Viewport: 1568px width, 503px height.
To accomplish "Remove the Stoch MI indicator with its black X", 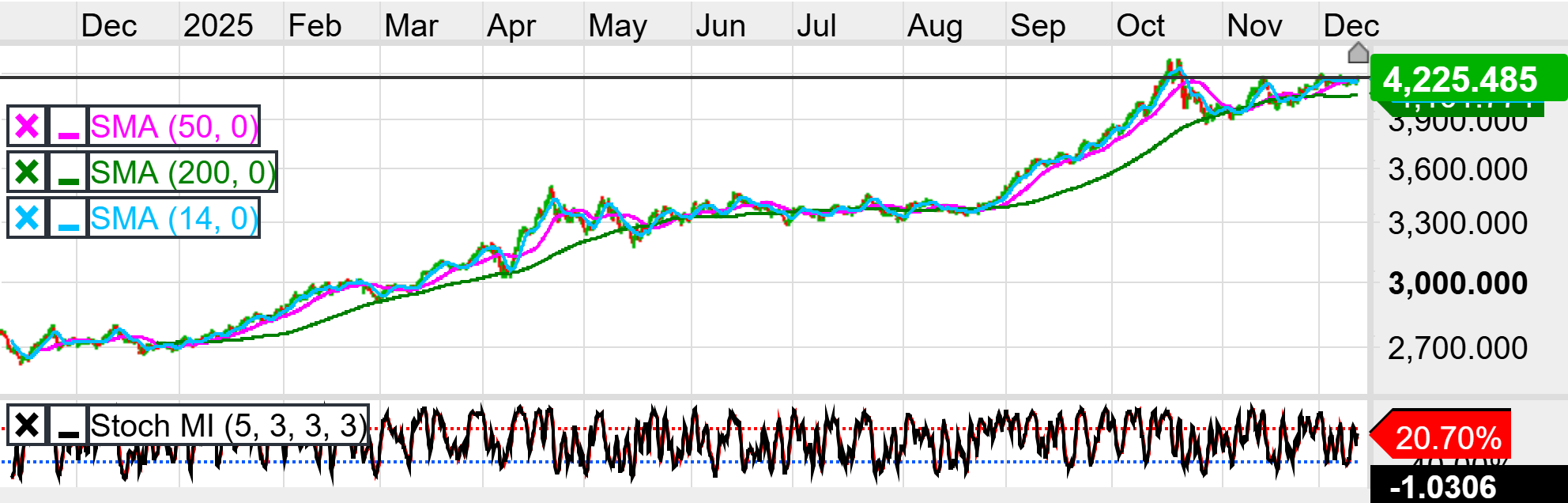I will pyautogui.click(x=27, y=425).
